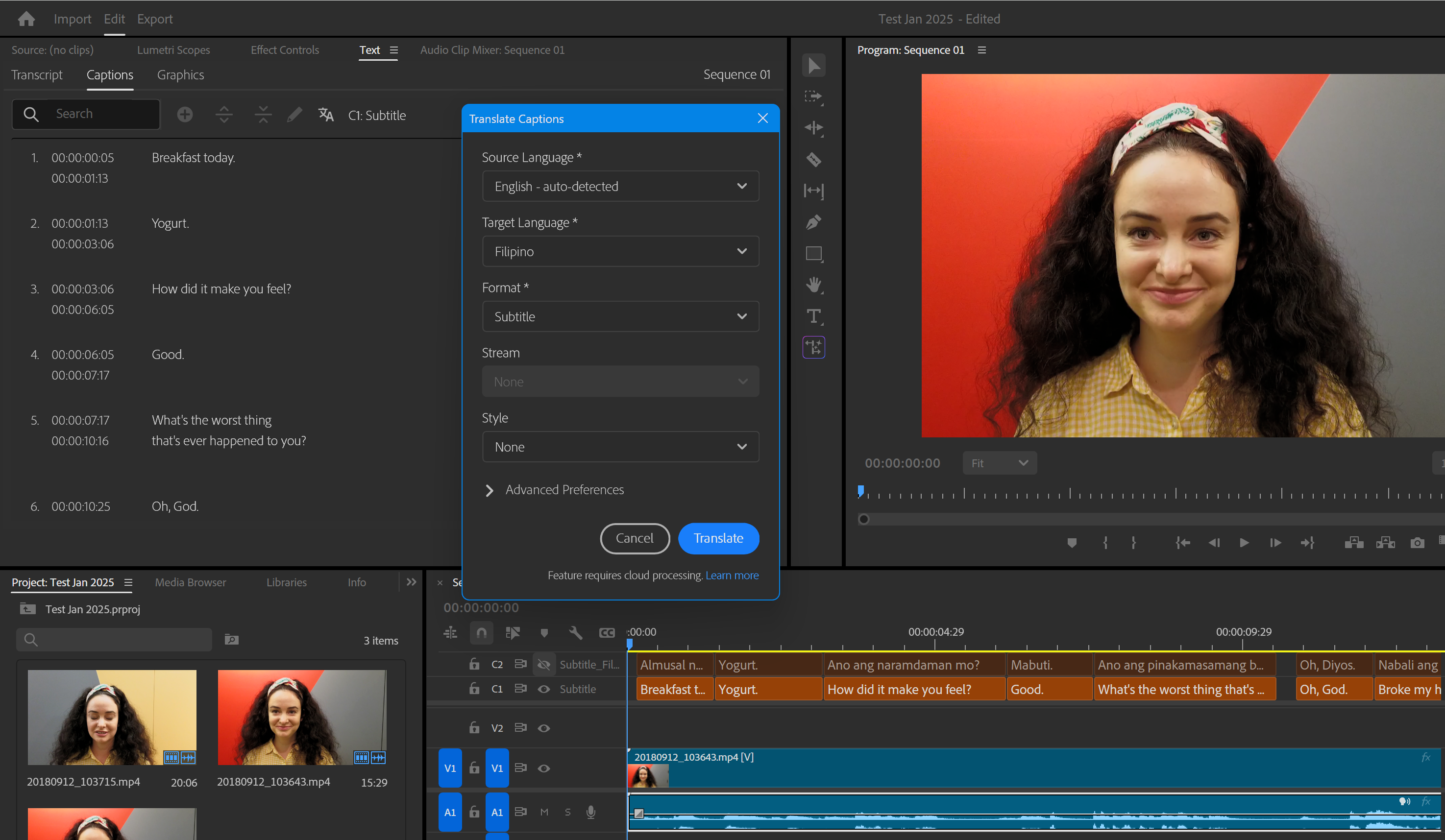Select the Ripple Edit tool
This screenshot has width=1445, height=840.
pos(813,128)
